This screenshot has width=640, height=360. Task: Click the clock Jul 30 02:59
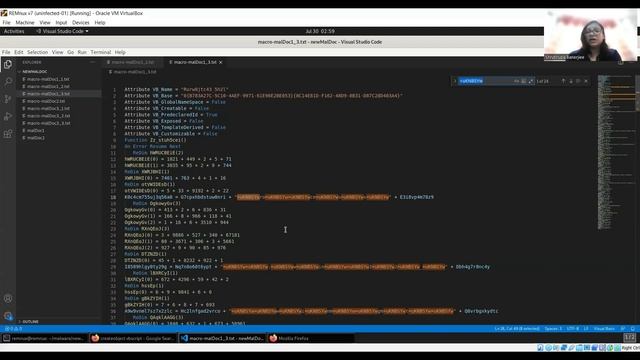pos(320,31)
